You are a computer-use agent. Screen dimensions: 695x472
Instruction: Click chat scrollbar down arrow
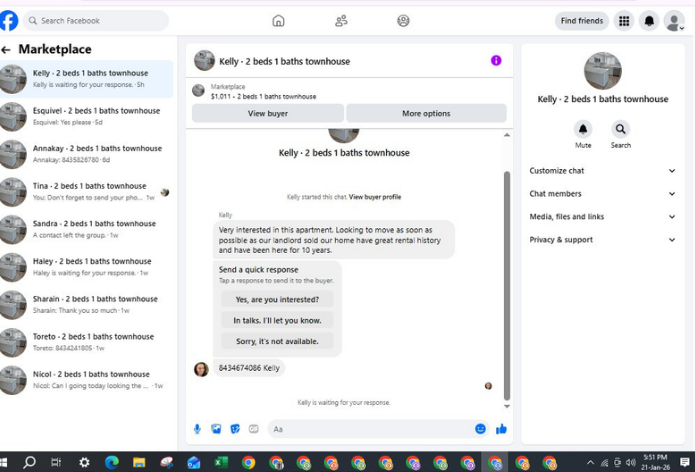tap(507, 406)
